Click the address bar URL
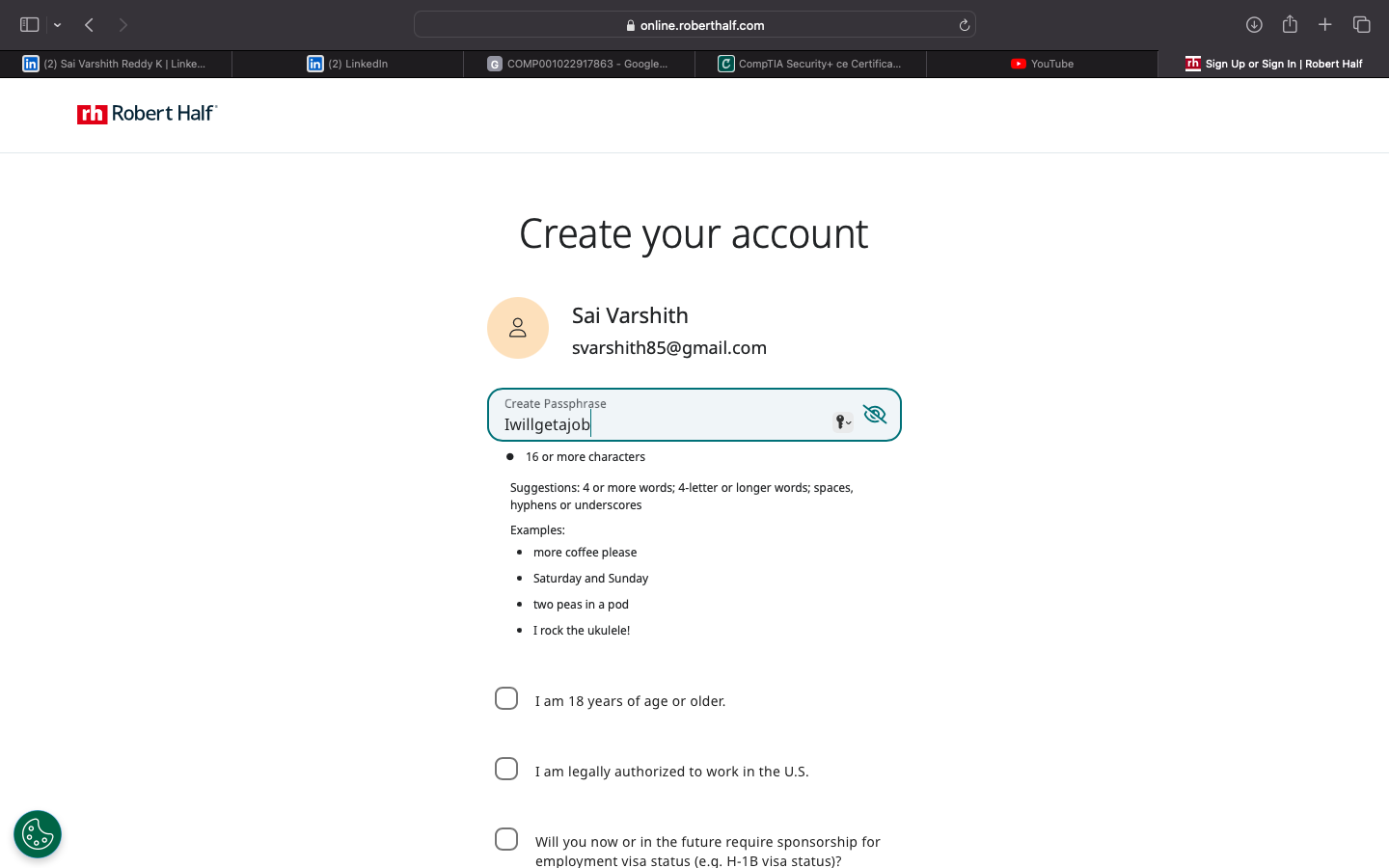The width and height of the screenshot is (1389, 868). (x=694, y=25)
